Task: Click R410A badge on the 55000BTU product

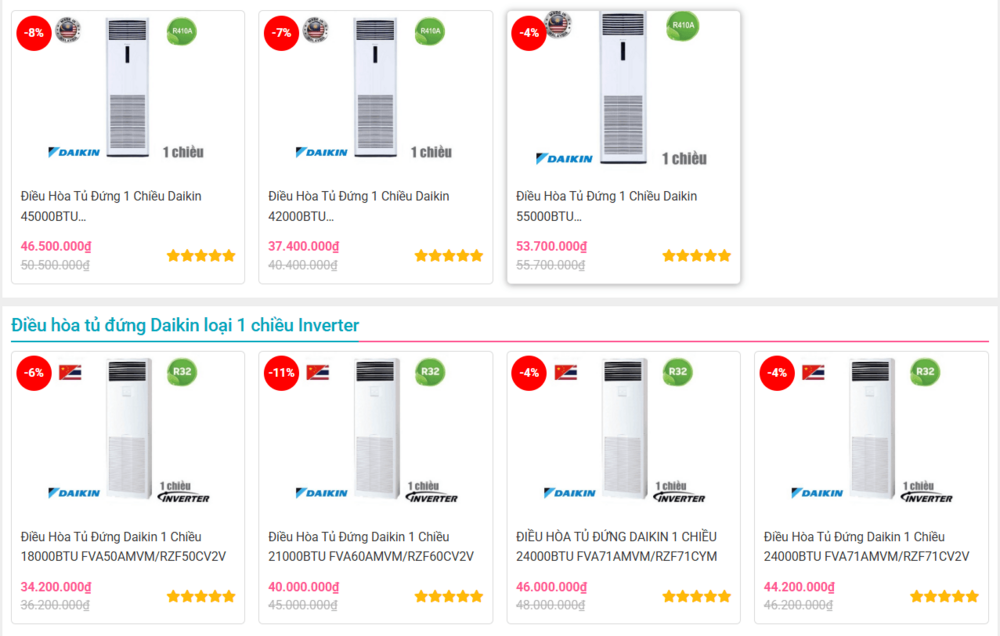Action: point(683,25)
